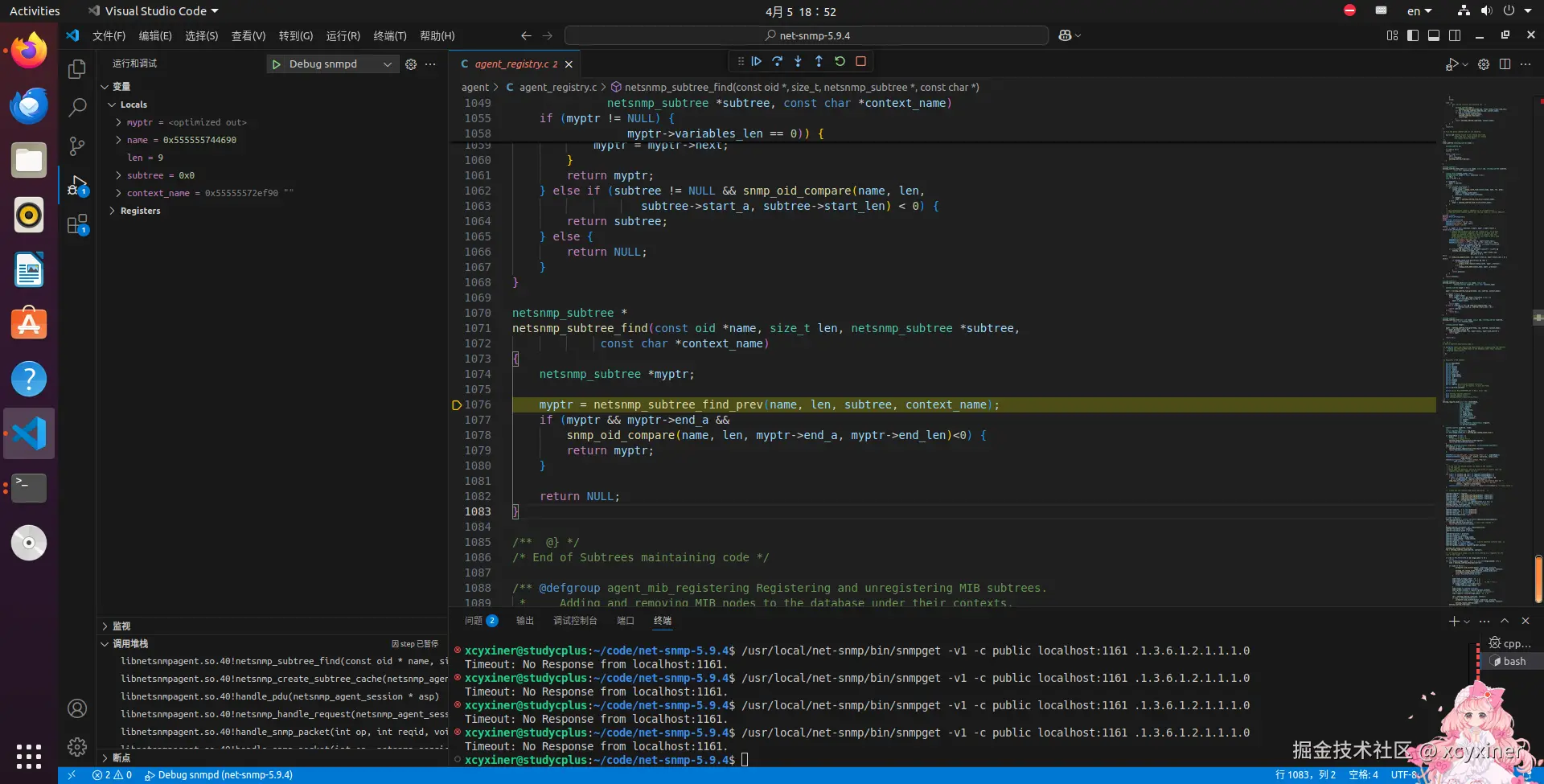1544x784 pixels.
Task: Toggle the primary side bar layout
Action: coord(1413,35)
